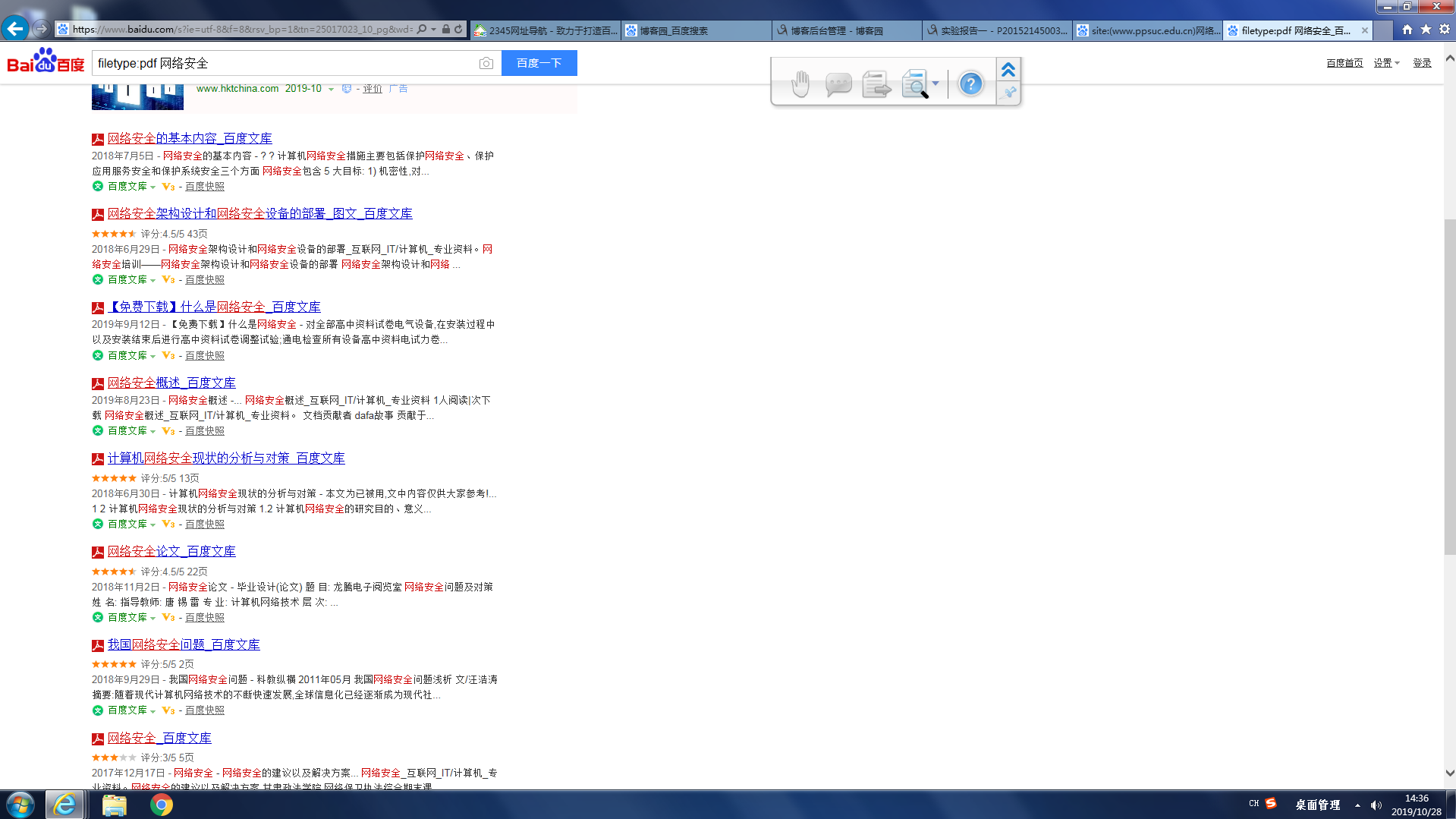Open favorites with the star icon

1426,30
